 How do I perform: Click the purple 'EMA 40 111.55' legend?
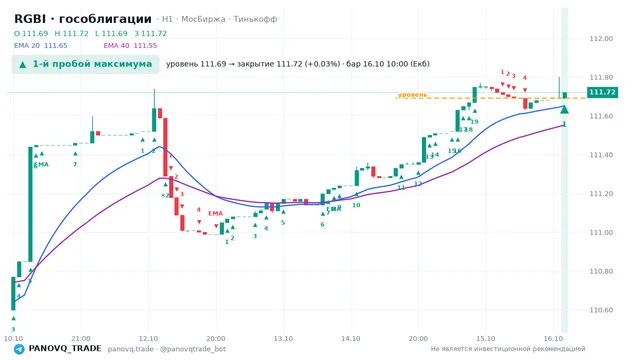pyautogui.click(x=130, y=45)
